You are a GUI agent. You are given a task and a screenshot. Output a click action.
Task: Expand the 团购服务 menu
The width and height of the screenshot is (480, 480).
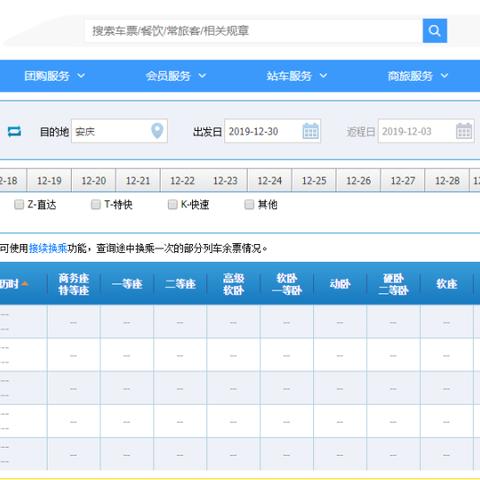tap(55, 76)
